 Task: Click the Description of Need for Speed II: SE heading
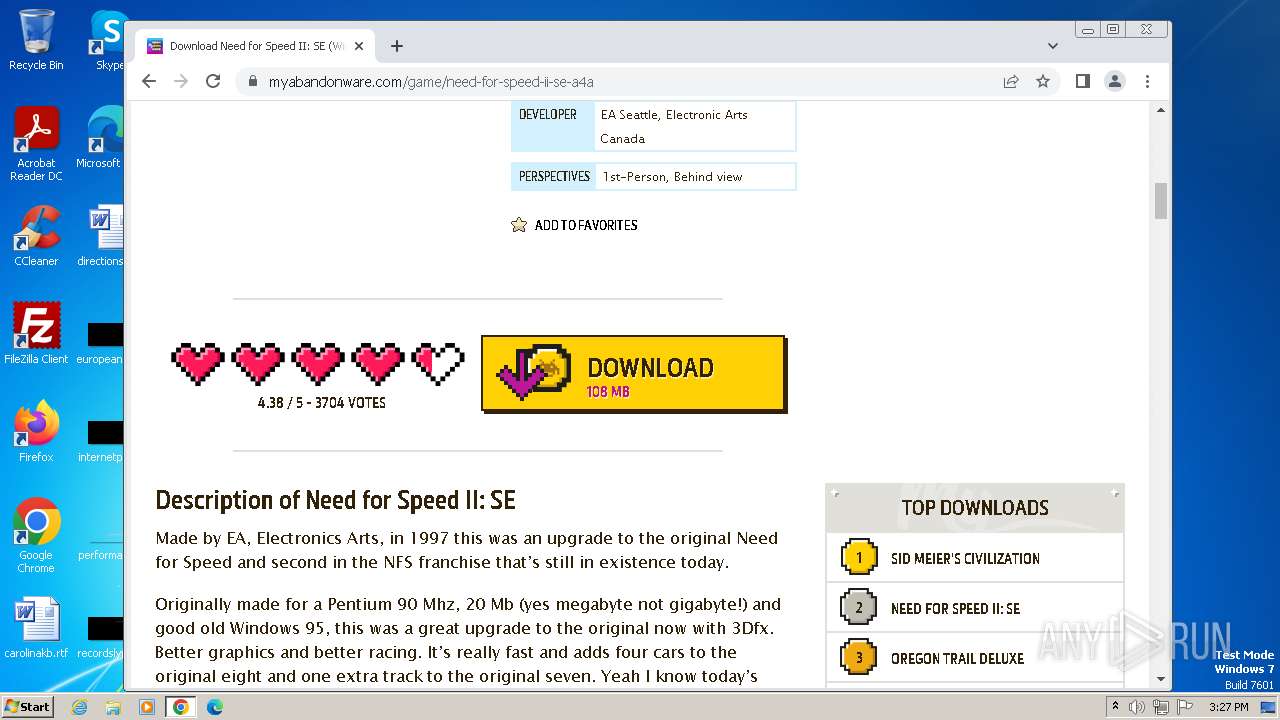[x=335, y=500]
